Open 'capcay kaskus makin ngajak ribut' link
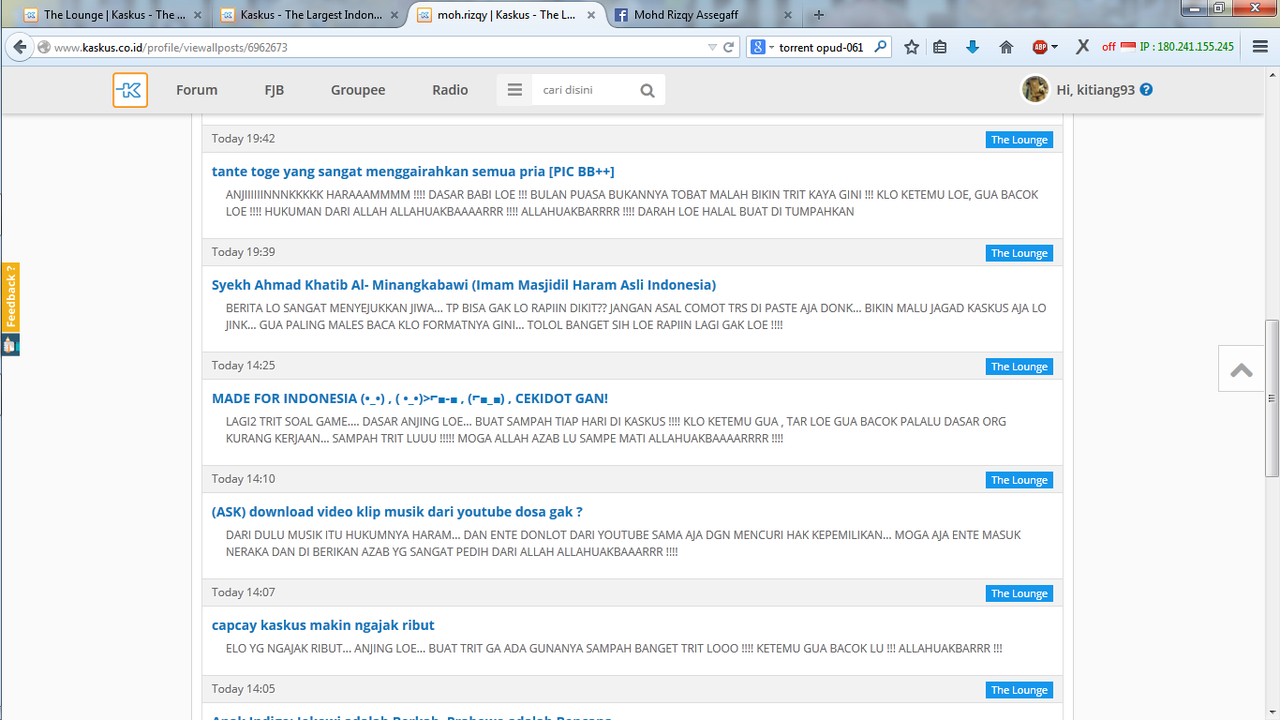1280x720 pixels. pos(323,625)
